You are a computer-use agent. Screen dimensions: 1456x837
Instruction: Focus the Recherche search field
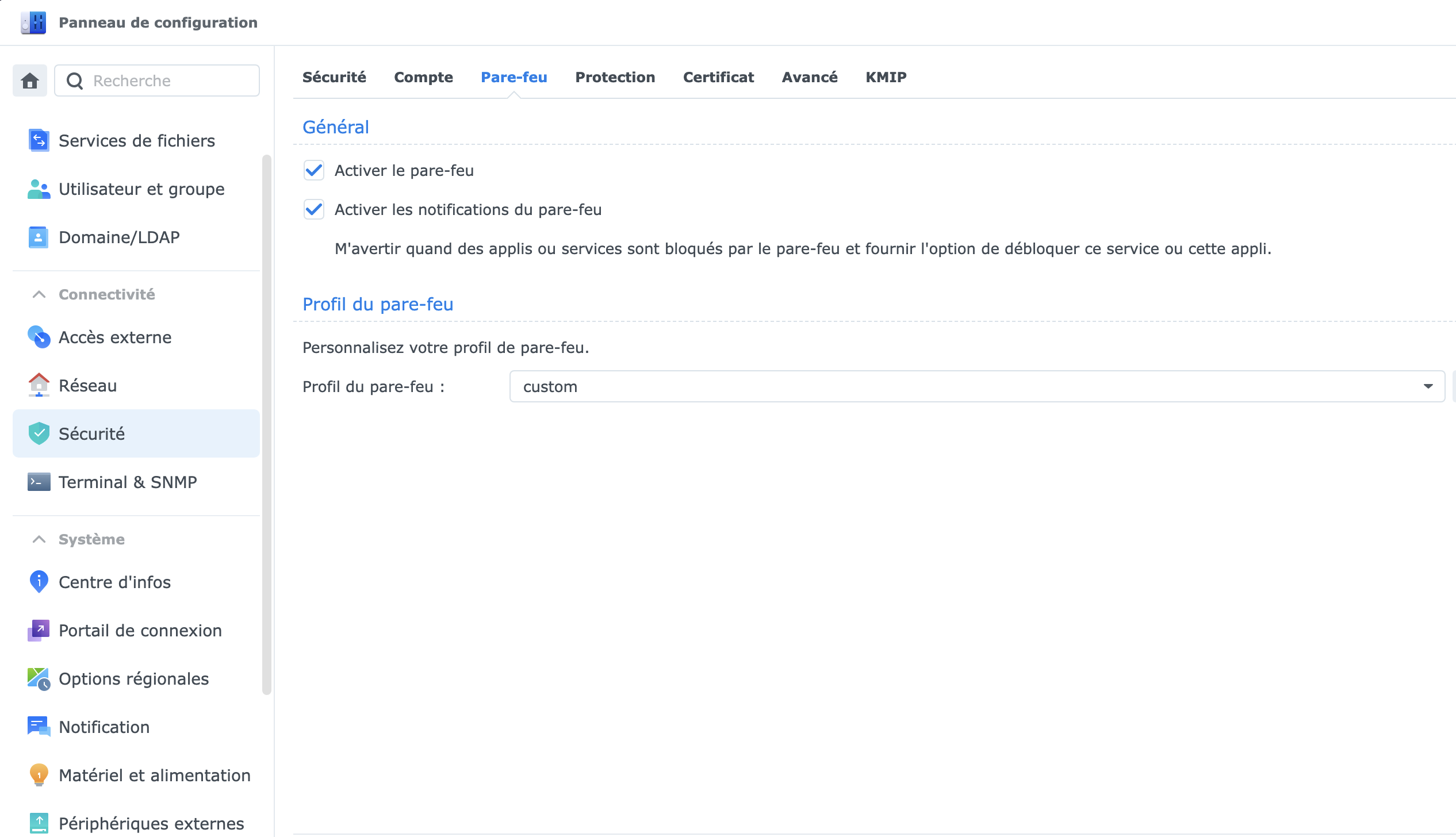pyautogui.click(x=167, y=81)
